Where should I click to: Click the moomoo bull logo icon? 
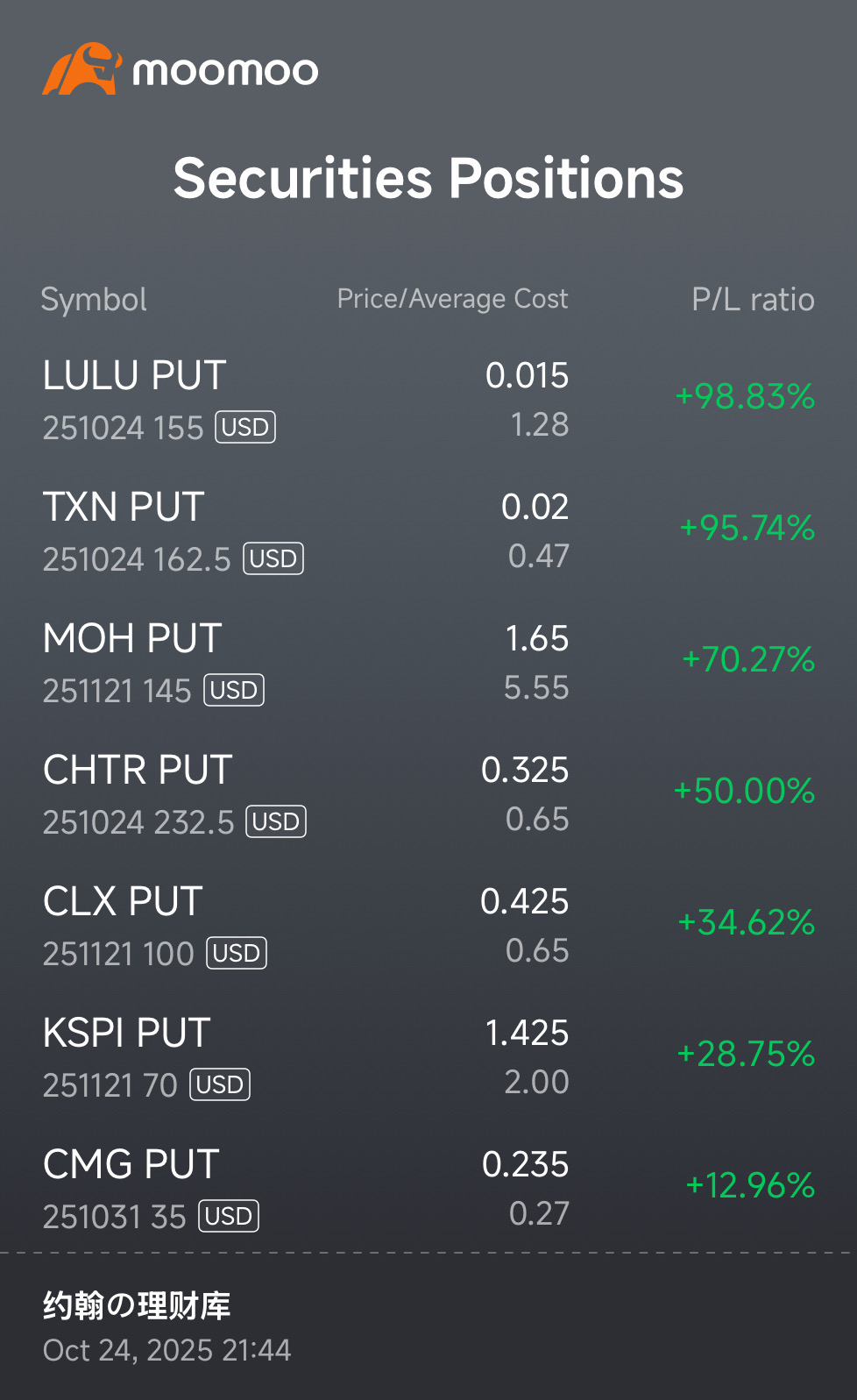(81, 68)
